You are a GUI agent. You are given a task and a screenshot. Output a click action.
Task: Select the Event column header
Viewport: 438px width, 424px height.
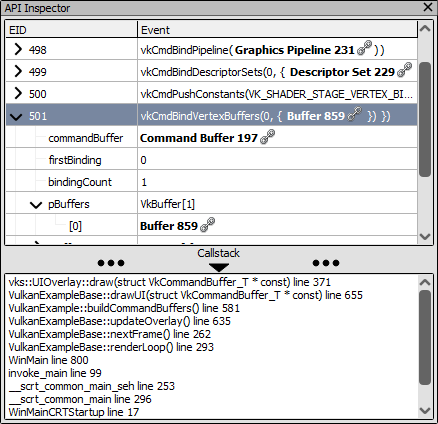(277, 30)
